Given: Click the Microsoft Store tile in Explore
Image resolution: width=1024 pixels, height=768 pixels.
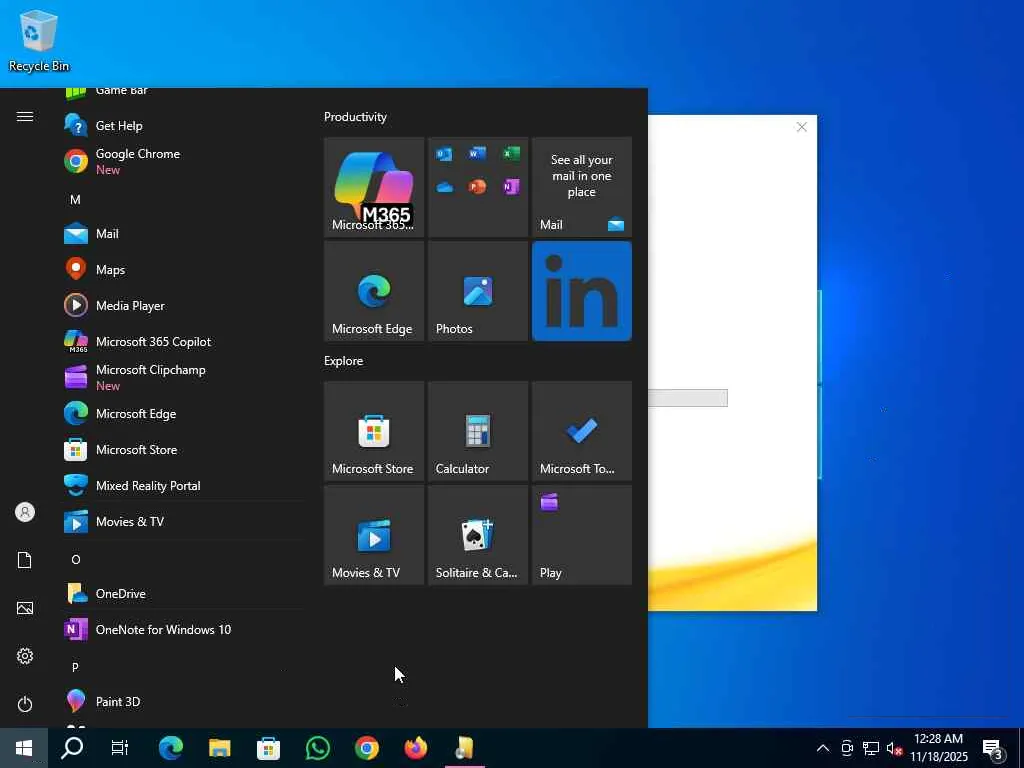Looking at the screenshot, I should coord(374,431).
